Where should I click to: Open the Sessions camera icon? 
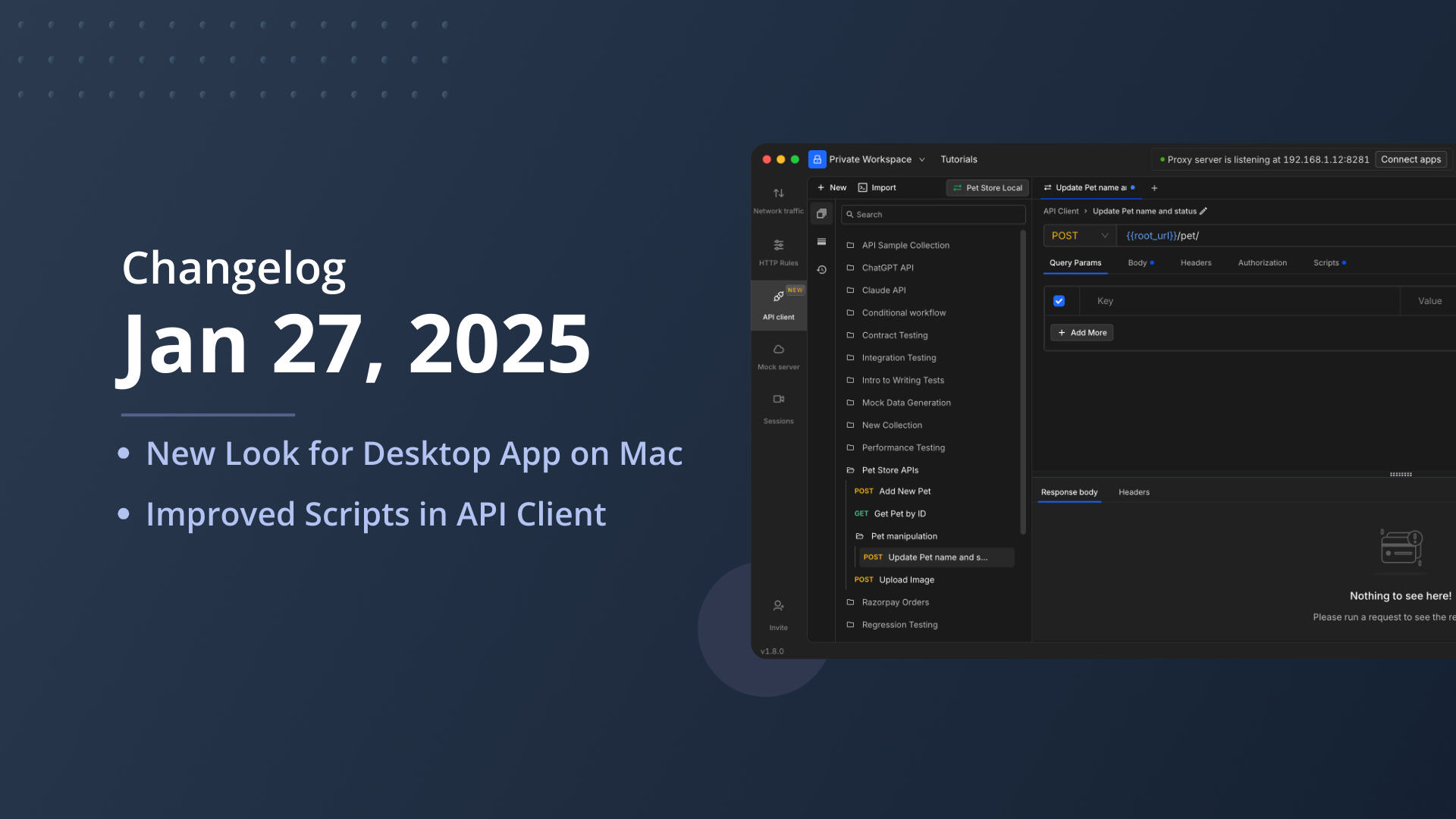click(x=778, y=400)
